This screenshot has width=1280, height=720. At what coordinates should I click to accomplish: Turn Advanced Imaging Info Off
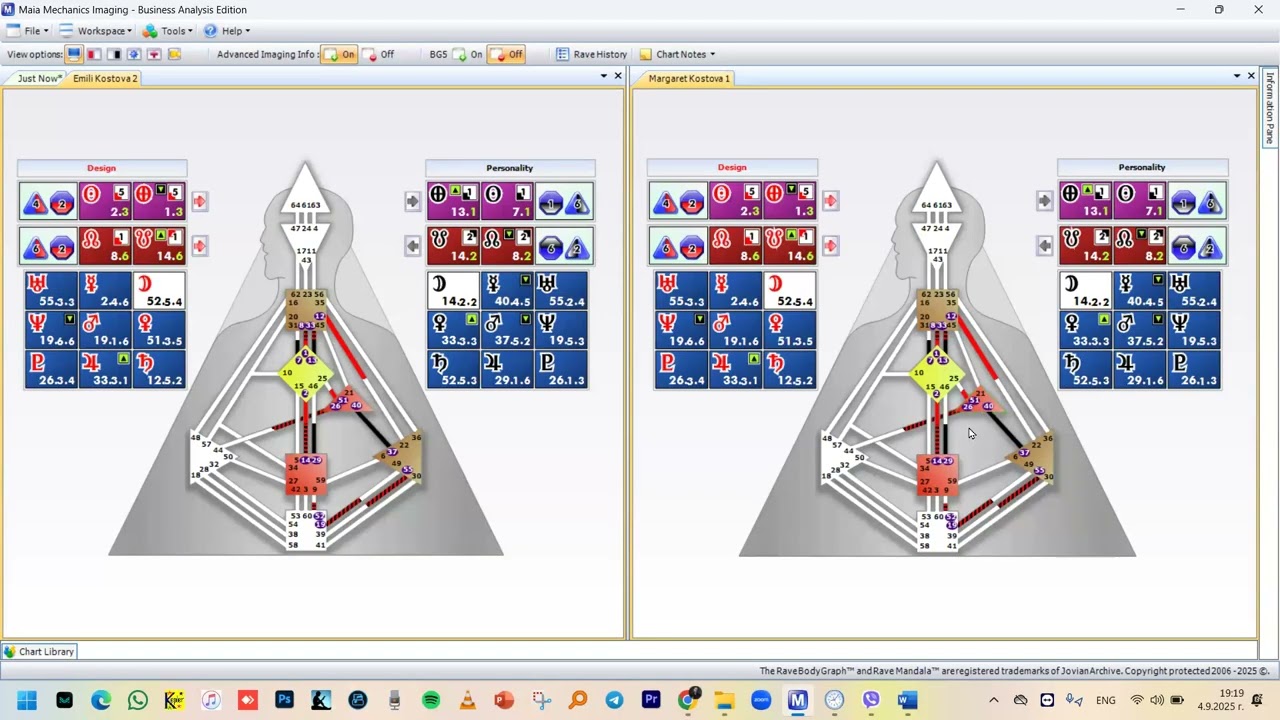pyautogui.click(x=378, y=55)
